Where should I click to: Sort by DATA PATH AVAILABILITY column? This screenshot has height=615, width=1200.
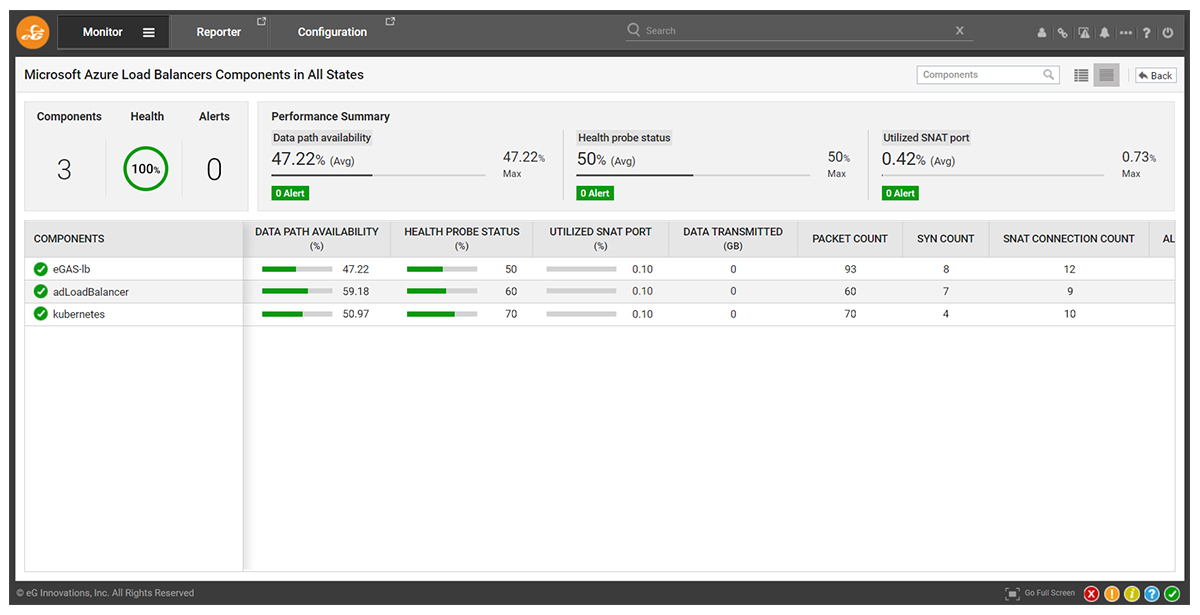tap(317, 238)
